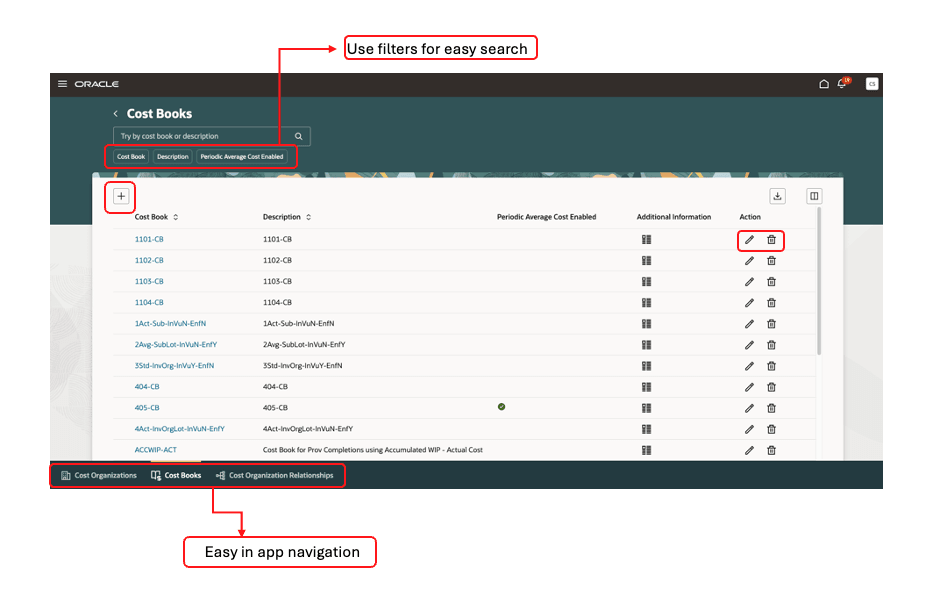
Task: Create a new cost book with the plus button
Action: tap(120, 197)
